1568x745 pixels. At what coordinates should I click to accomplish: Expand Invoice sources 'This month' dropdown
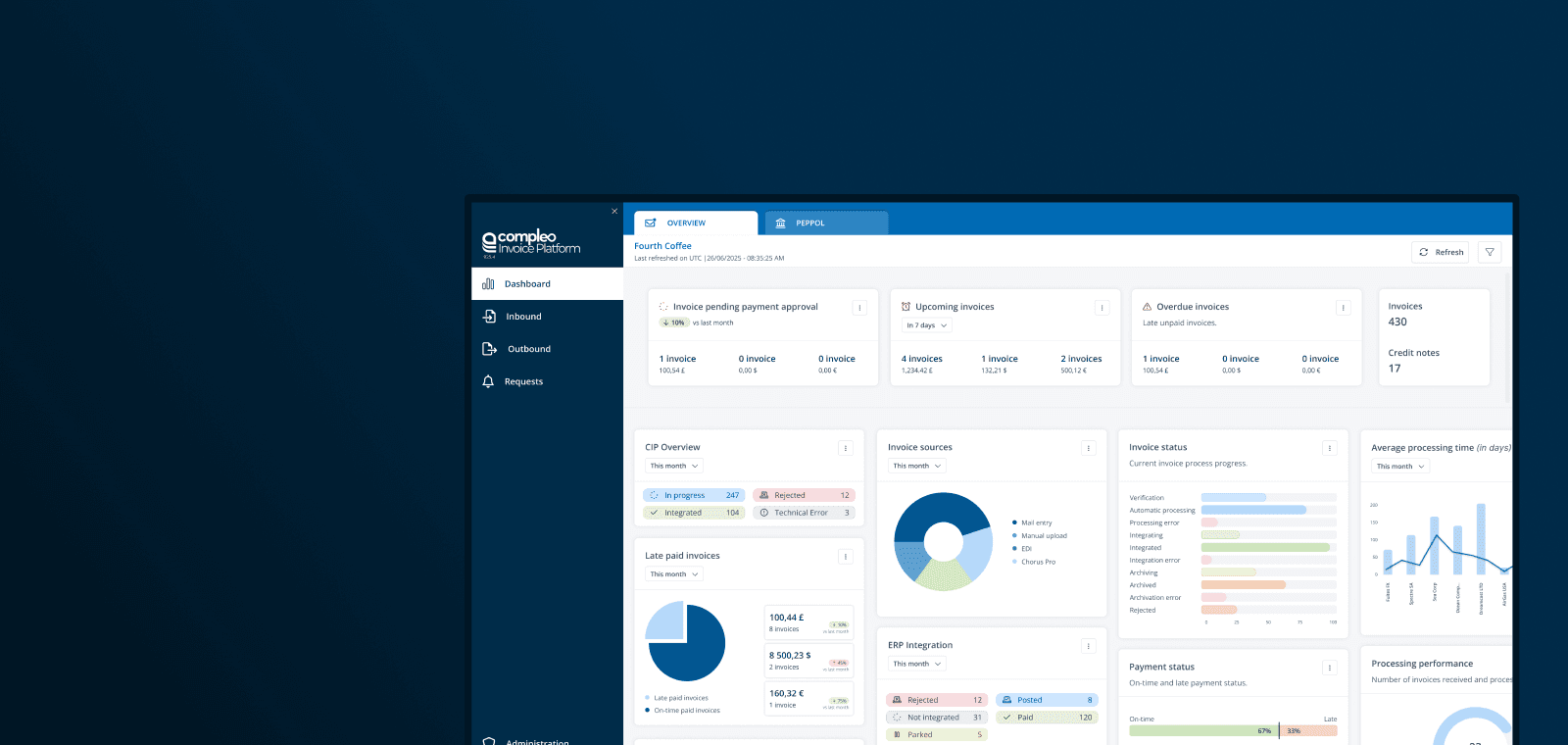917,466
